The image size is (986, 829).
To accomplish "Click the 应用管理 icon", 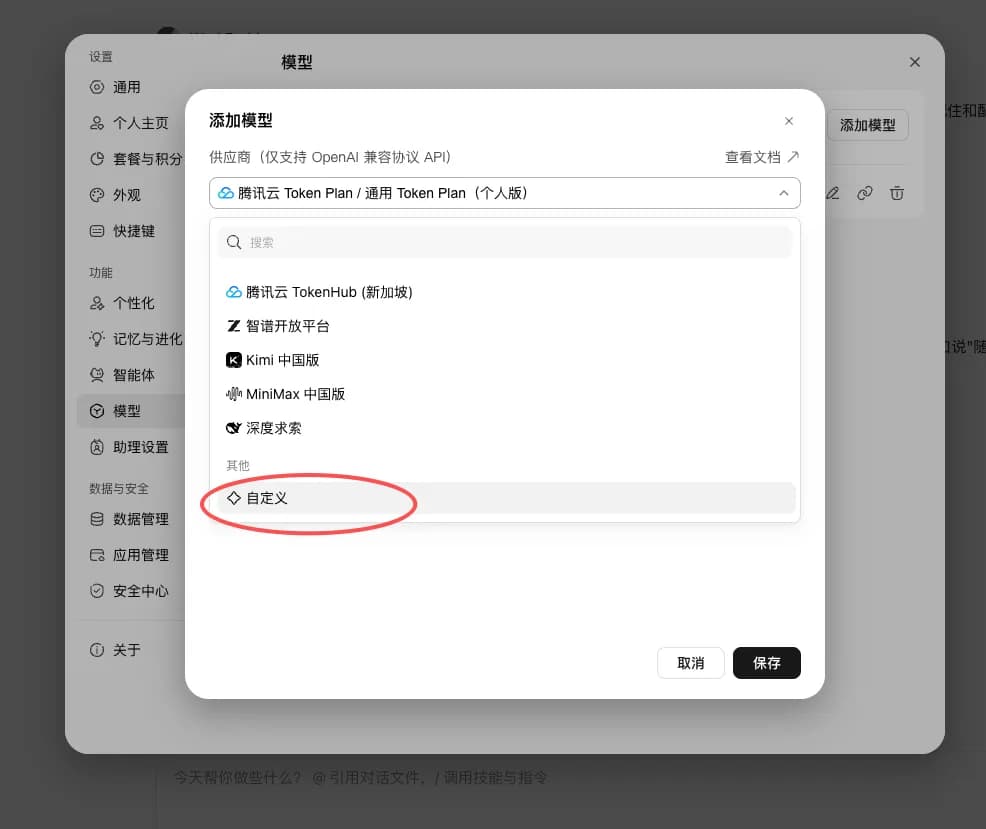I will pos(96,555).
